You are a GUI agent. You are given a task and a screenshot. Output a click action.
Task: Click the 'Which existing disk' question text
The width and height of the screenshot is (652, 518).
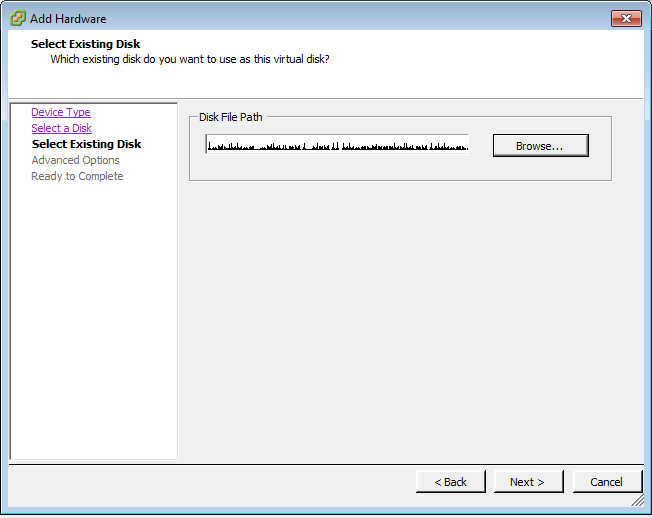click(x=190, y=59)
